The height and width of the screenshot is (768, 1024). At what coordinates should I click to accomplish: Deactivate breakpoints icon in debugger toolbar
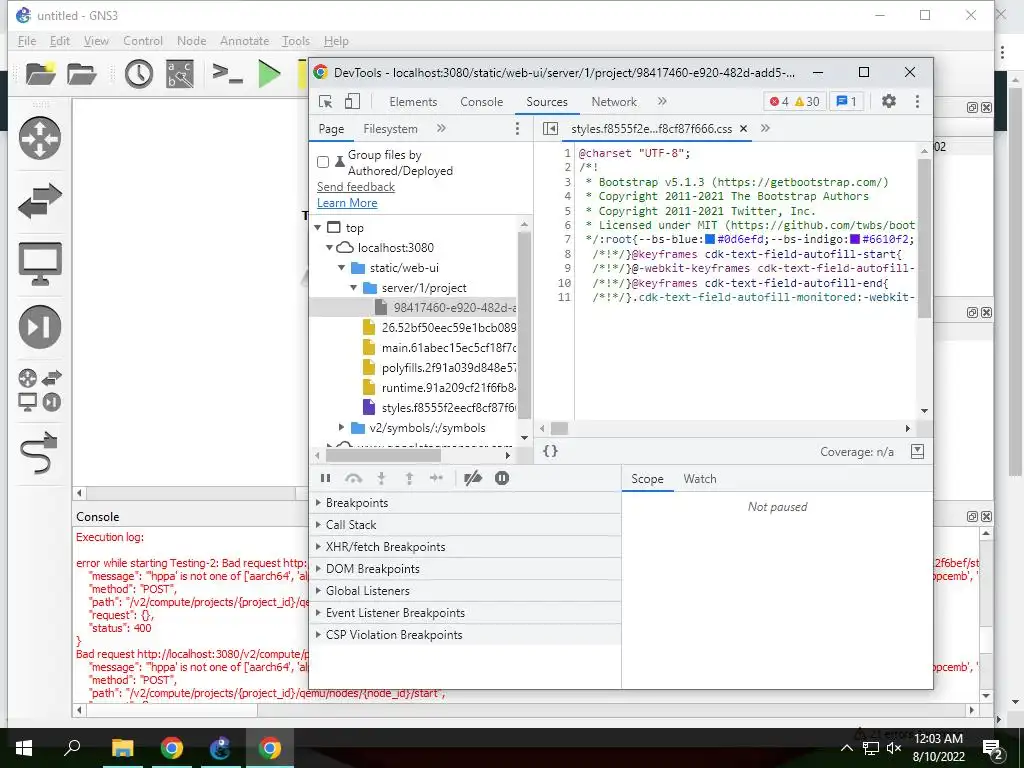473,478
